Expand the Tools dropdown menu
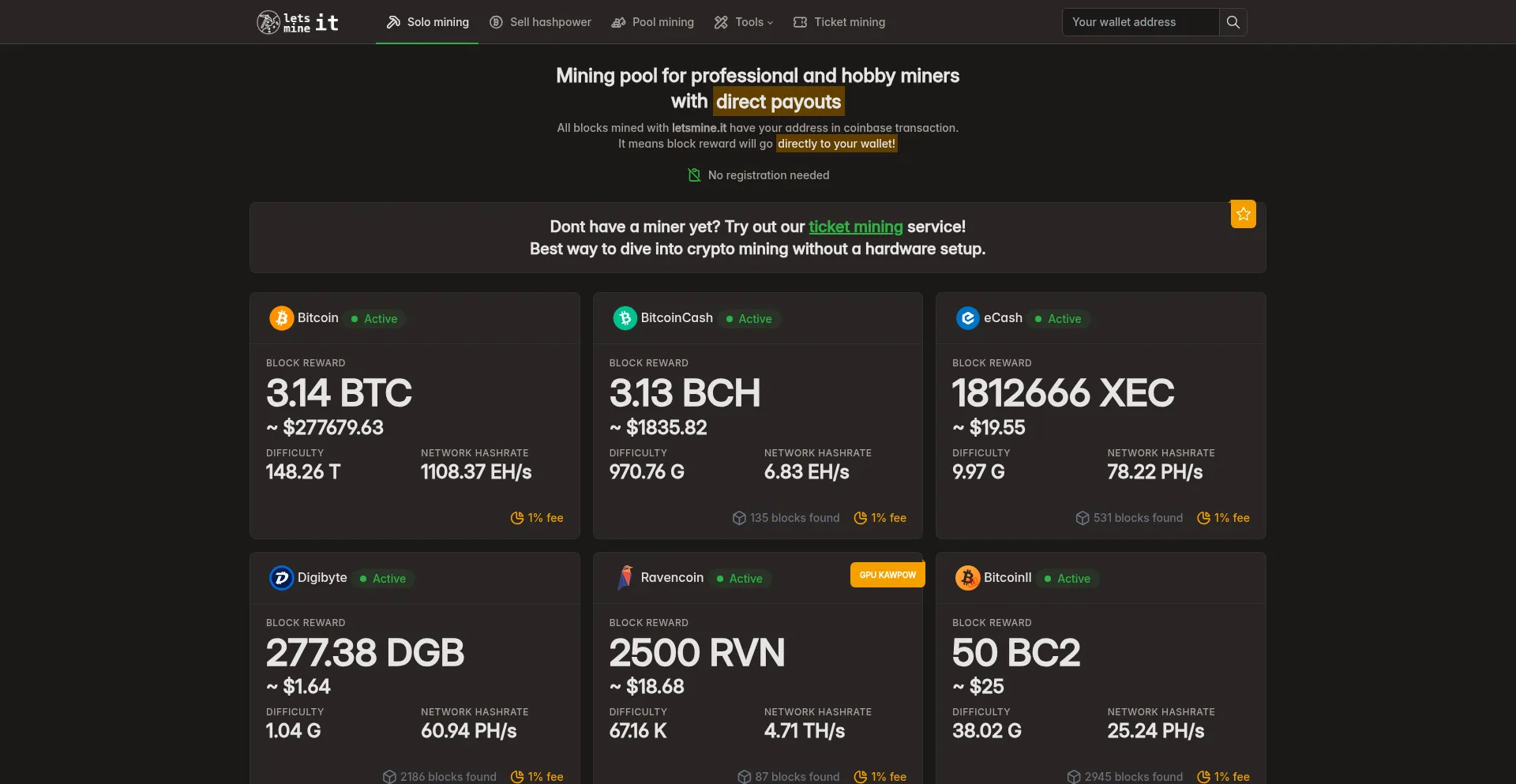 743,22
